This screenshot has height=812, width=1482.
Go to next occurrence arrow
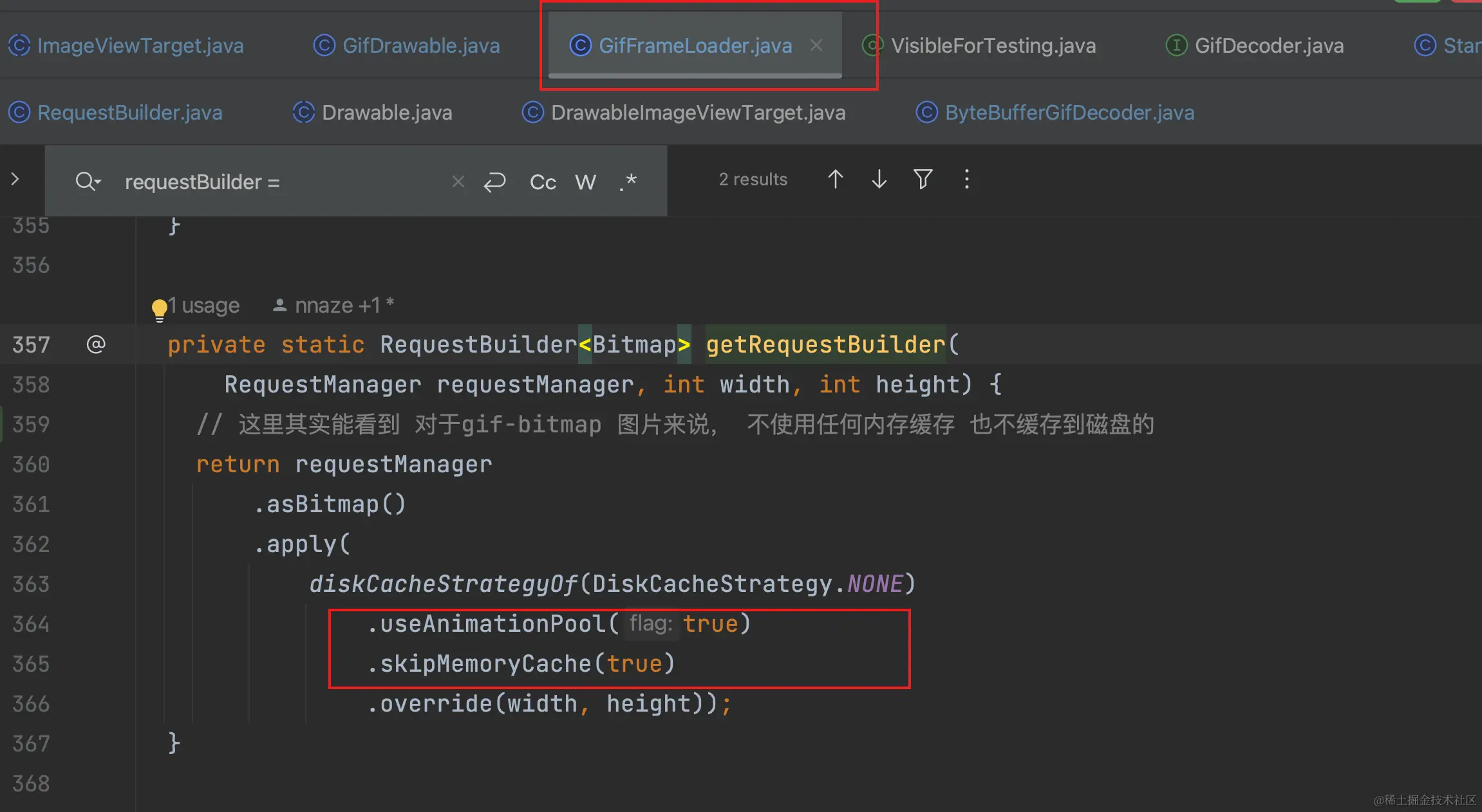[x=879, y=180]
